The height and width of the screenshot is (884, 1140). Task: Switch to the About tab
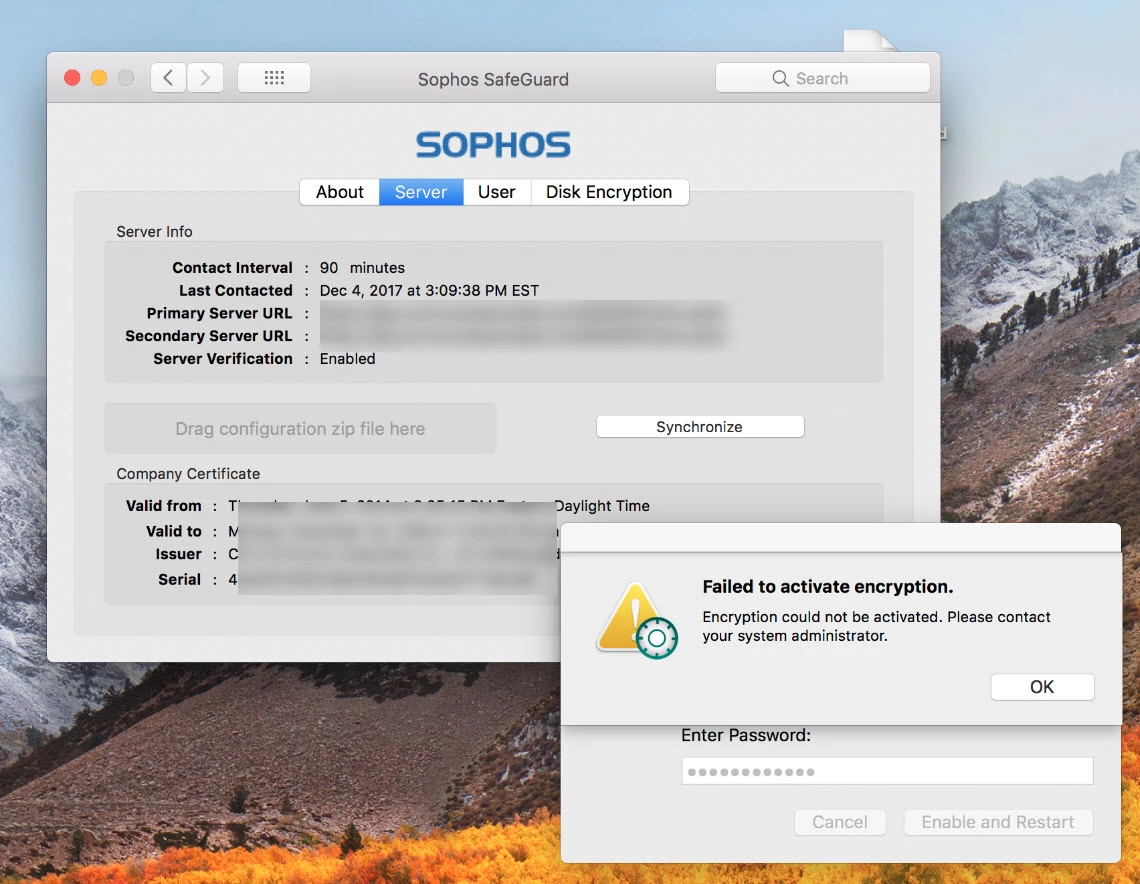340,192
